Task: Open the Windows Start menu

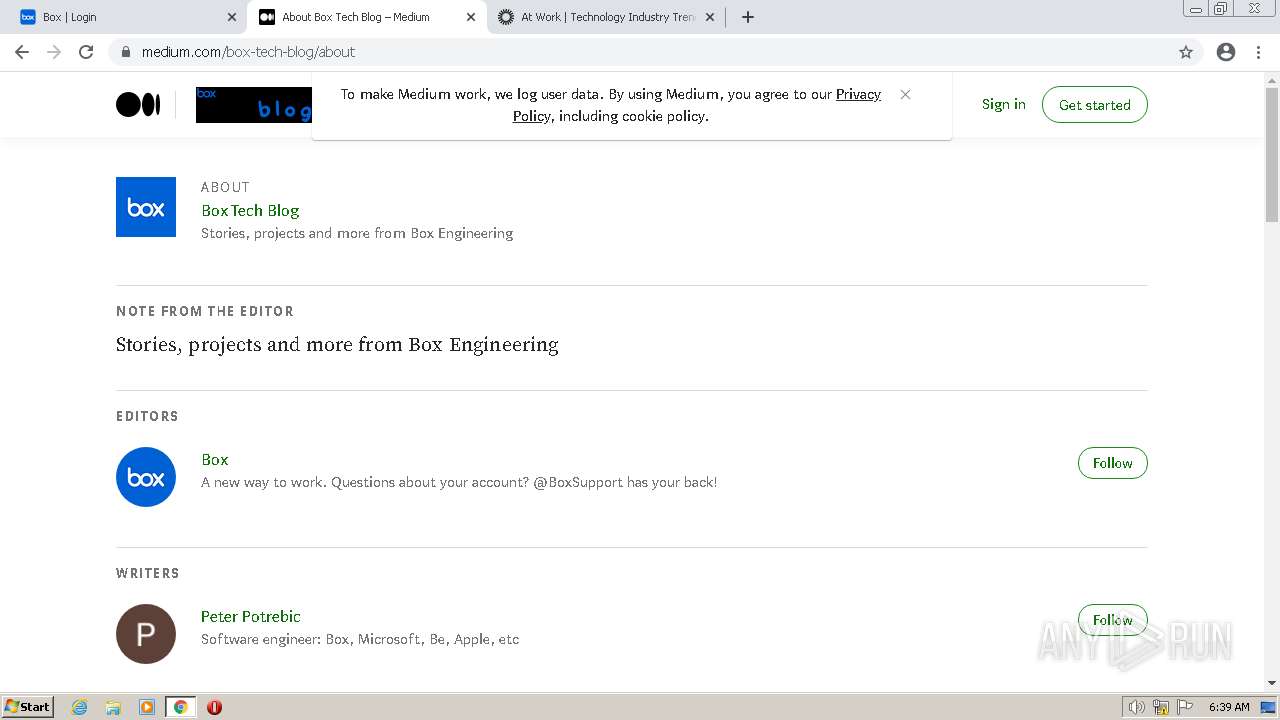Action: (x=27, y=706)
